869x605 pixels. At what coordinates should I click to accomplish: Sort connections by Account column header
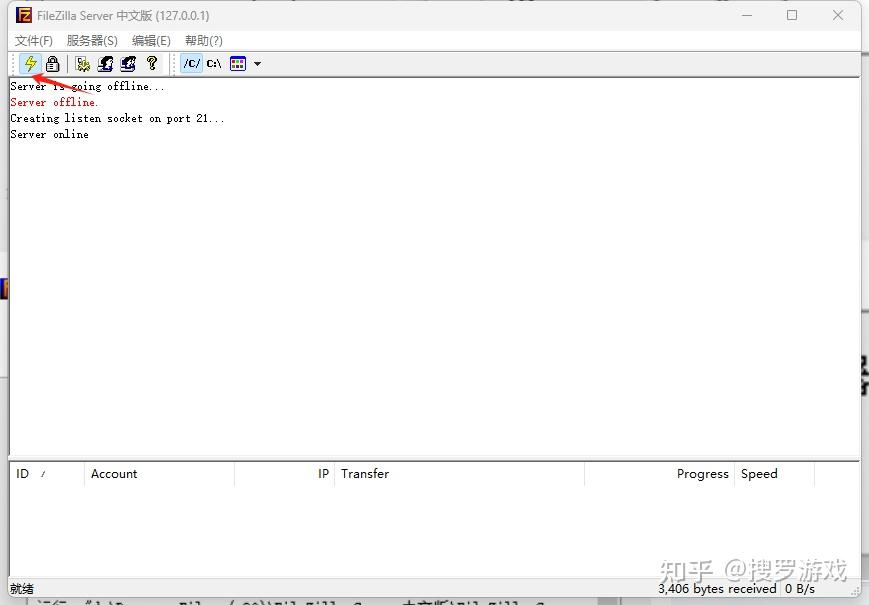pos(160,474)
